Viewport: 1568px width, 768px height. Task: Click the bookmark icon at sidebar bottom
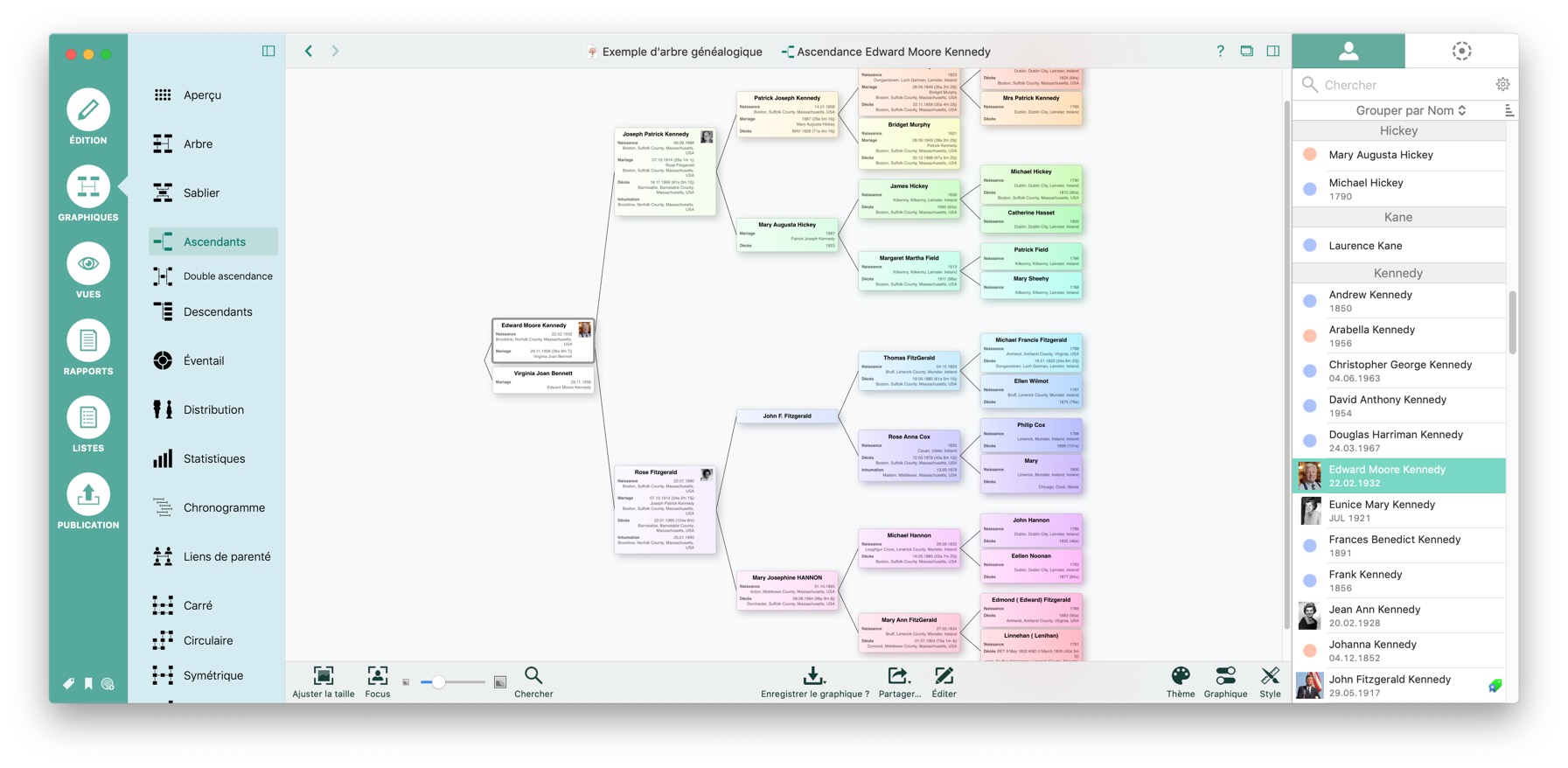(x=88, y=684)
